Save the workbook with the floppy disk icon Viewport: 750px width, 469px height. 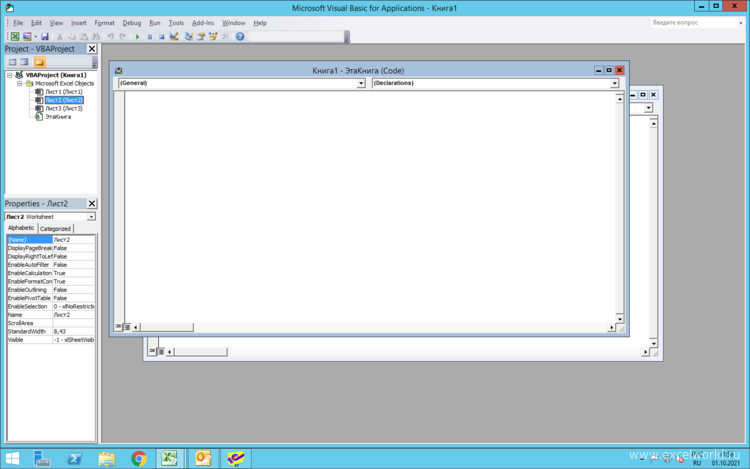(x=45, y=36)
